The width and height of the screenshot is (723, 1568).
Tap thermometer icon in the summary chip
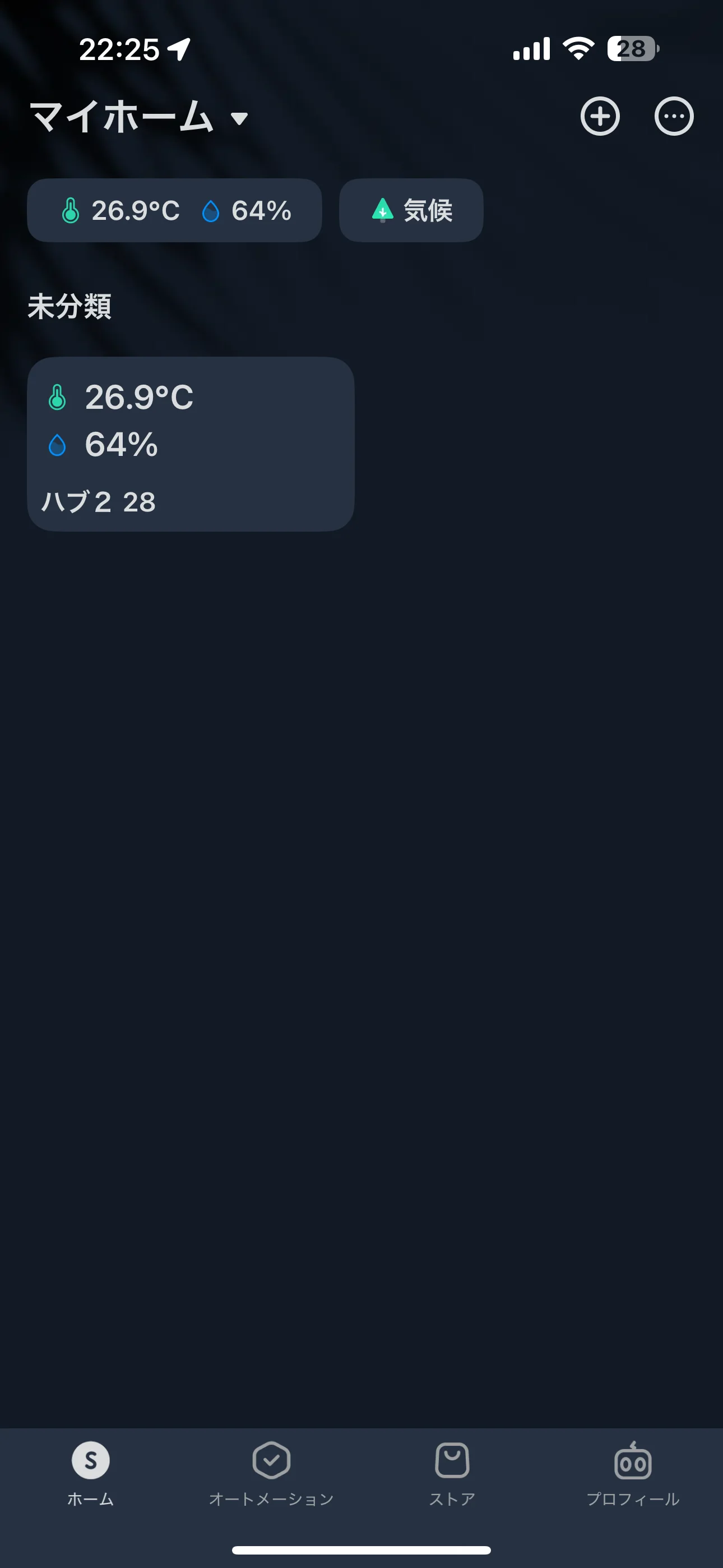click(x=71, y=211)
